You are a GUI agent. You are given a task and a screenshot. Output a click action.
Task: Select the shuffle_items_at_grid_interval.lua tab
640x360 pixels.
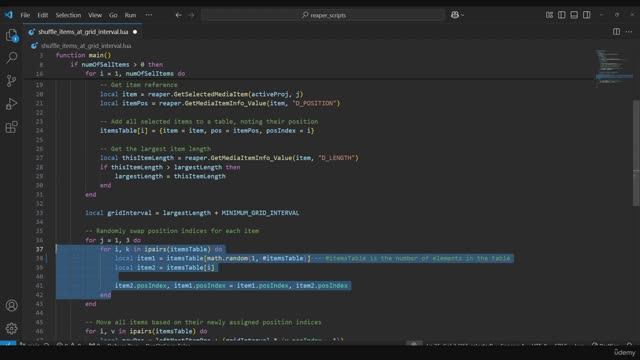tap(83, 32)
